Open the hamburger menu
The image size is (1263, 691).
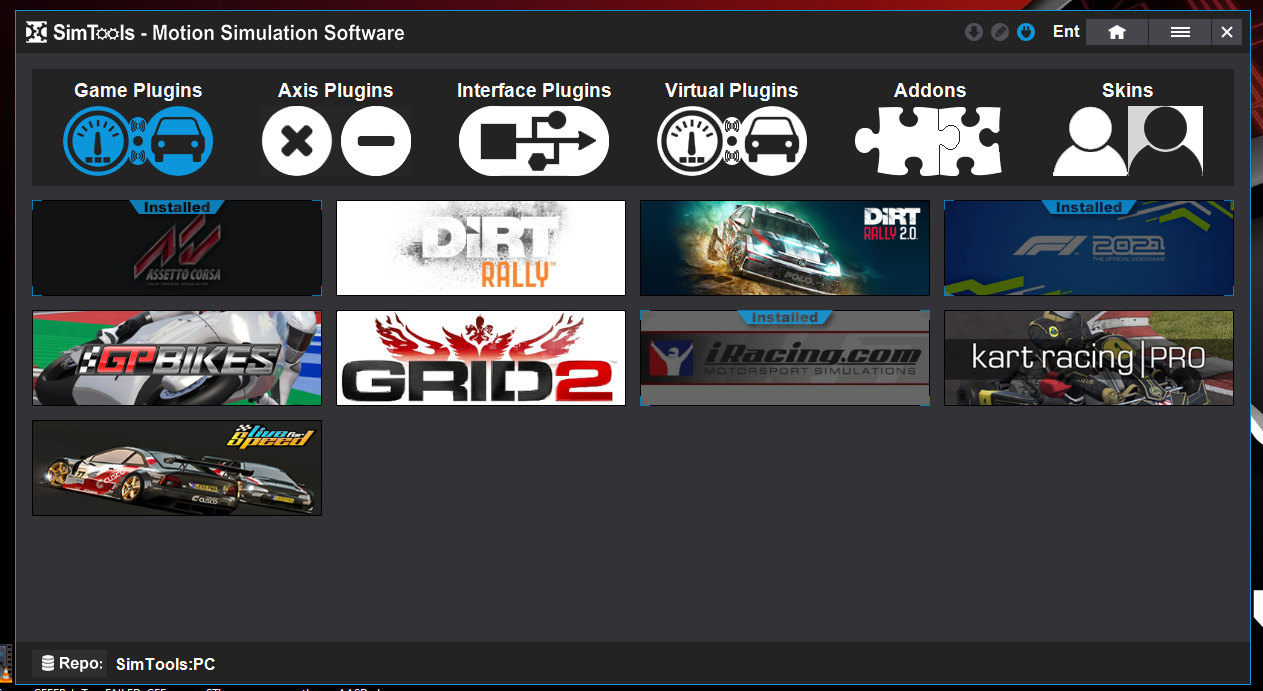pyautogui.click(x=1180, y=32)
